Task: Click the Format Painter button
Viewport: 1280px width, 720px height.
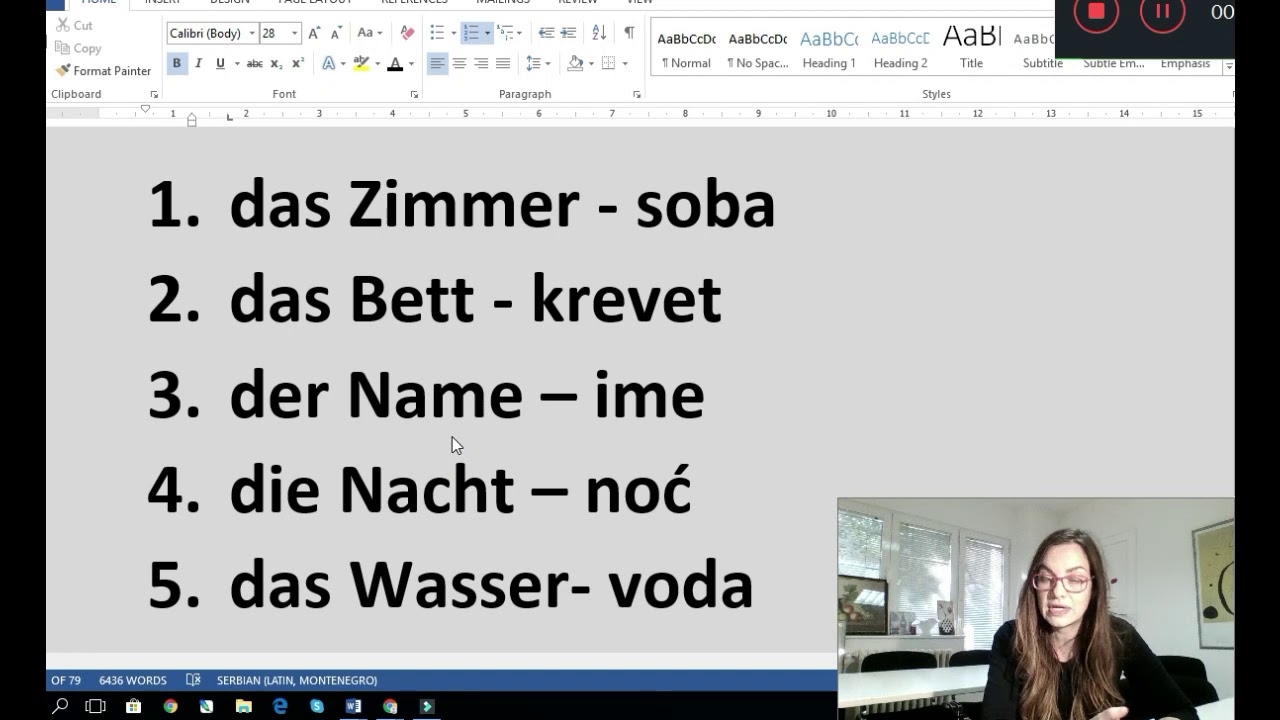Action: tap(103, 71)
